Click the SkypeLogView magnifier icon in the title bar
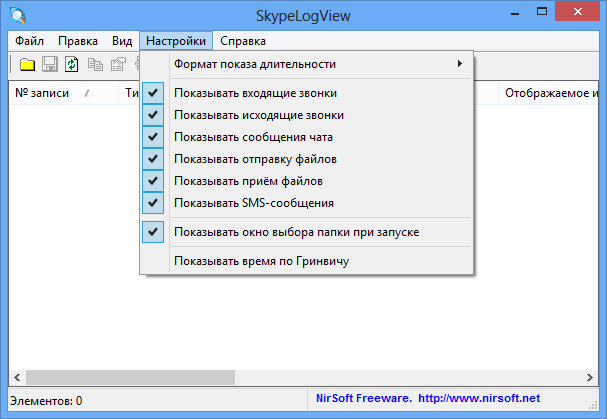Screen dimensions: 607x419 [x=18, y=16]
